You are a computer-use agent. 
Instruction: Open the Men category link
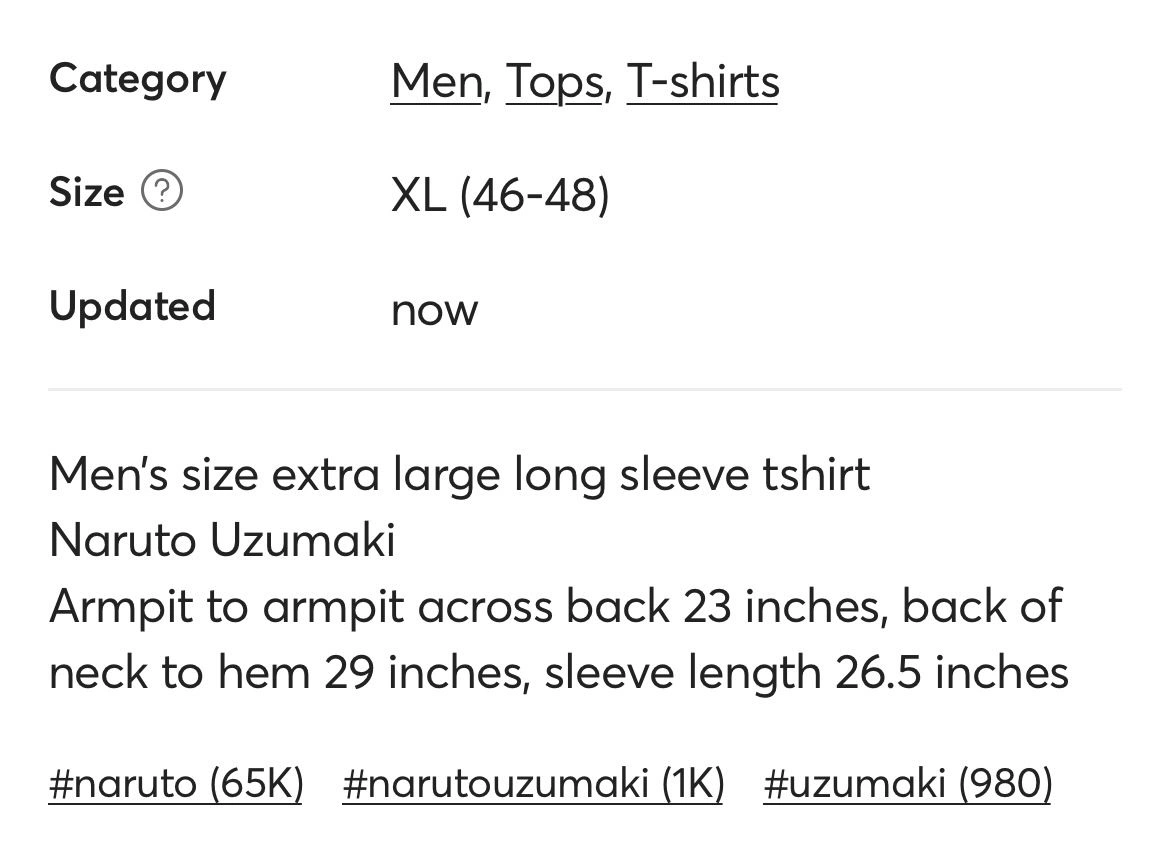pos(437,81)
